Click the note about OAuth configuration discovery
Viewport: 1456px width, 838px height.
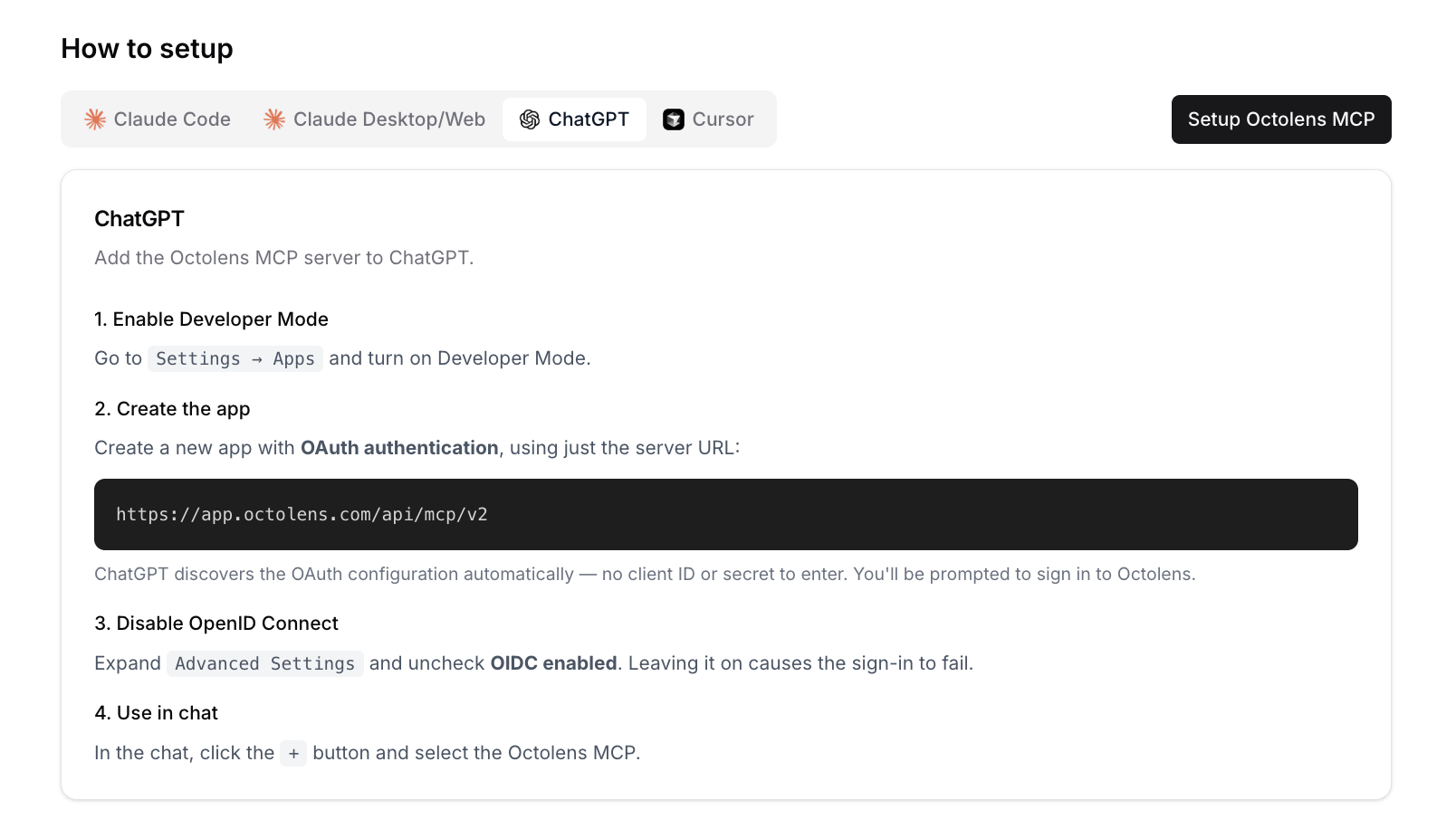click(645, 574)
